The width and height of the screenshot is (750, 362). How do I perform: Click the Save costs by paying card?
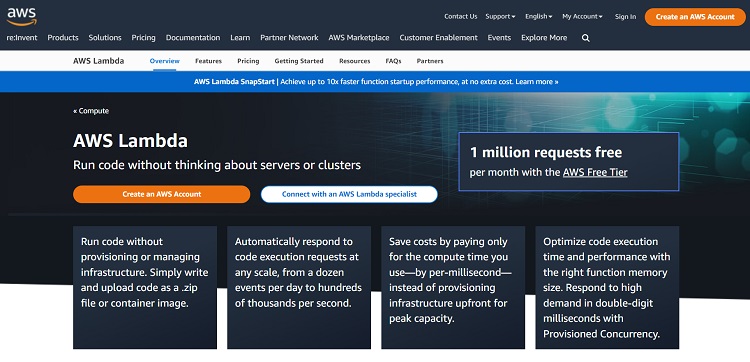(453, 287)
